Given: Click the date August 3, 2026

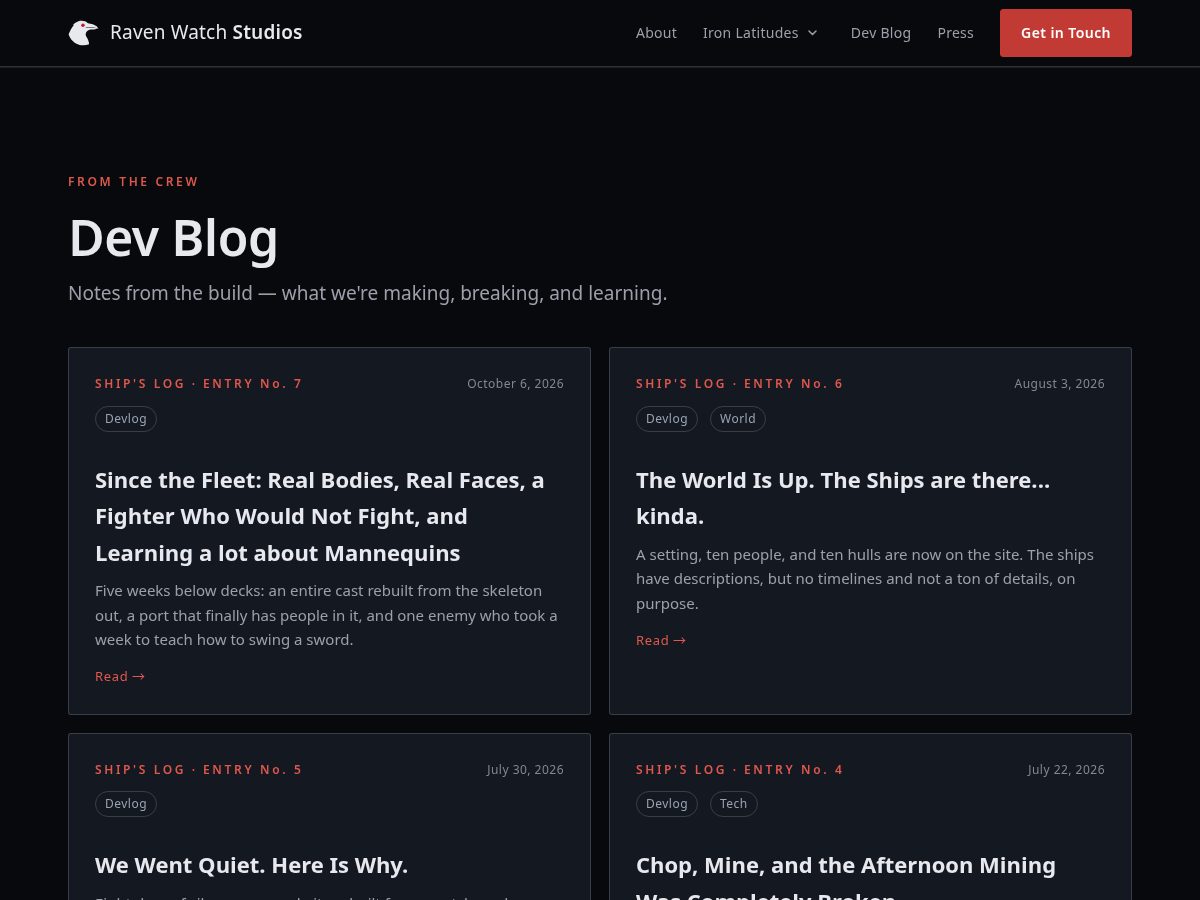Looking at the screenshot, I should 1059,384.
